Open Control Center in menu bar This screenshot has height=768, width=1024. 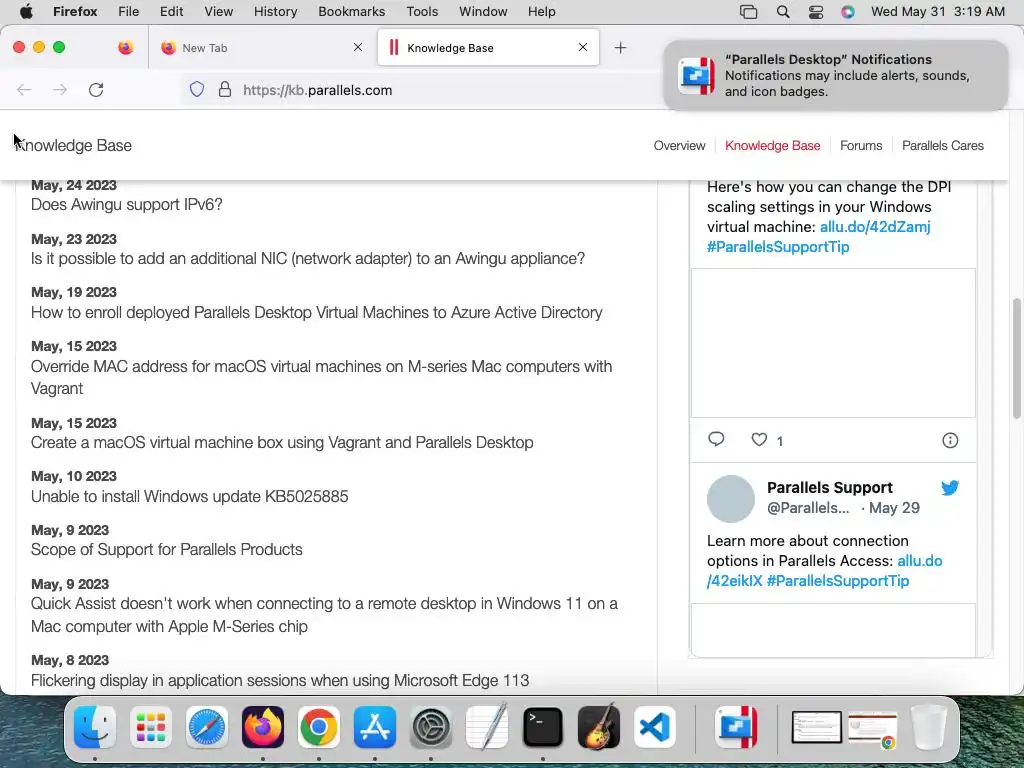point(816,12)
